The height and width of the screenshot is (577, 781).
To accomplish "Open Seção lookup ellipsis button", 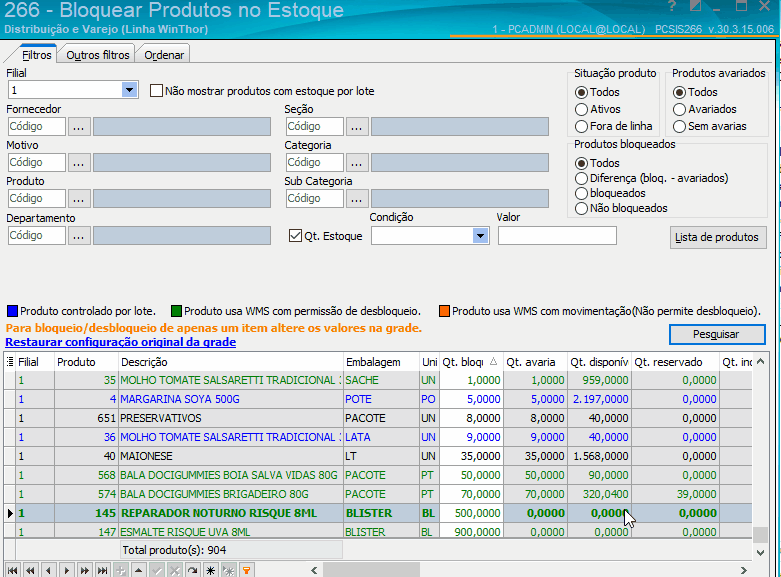I will coord(357,127).
